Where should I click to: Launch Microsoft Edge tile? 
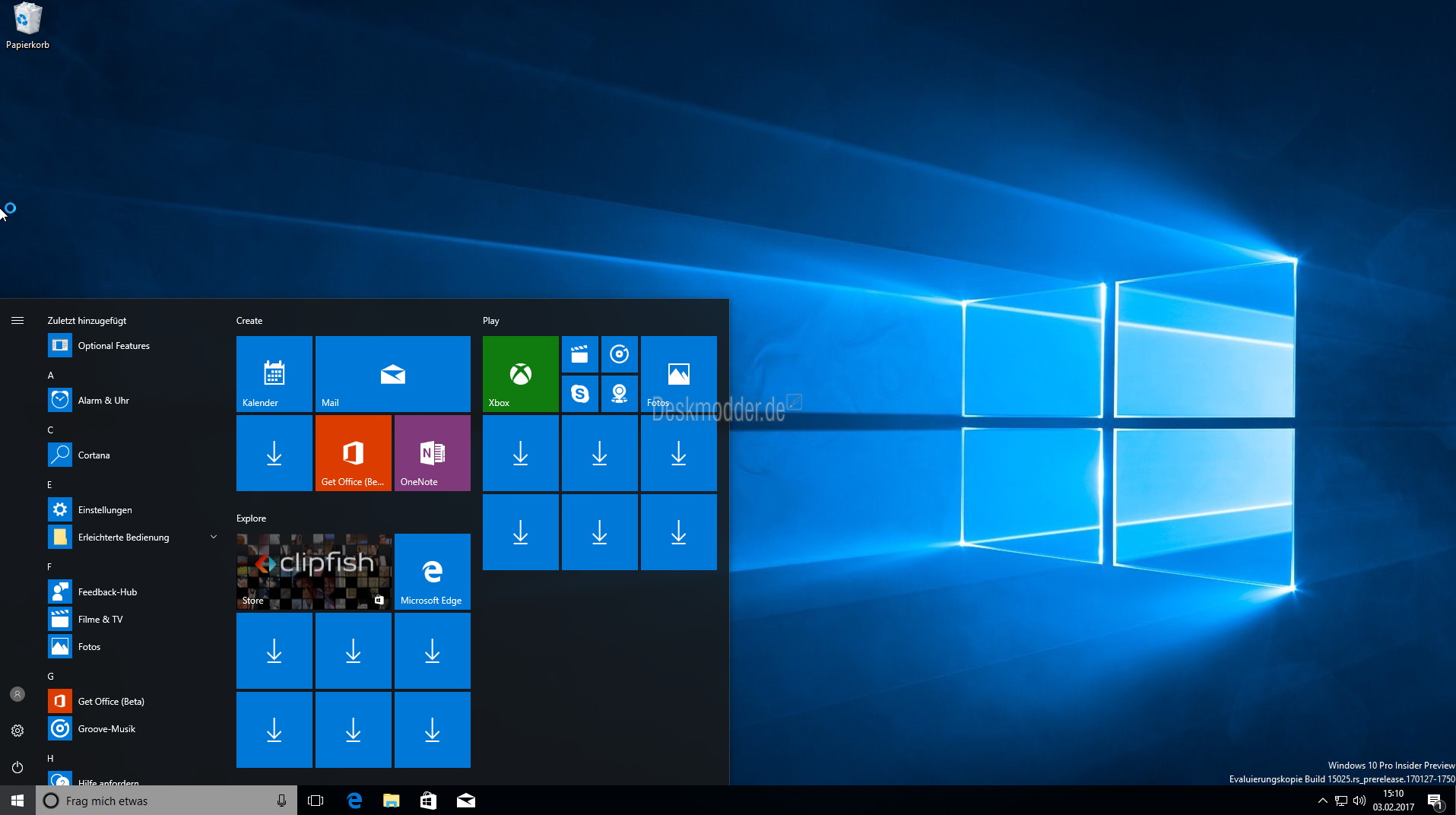433,572
